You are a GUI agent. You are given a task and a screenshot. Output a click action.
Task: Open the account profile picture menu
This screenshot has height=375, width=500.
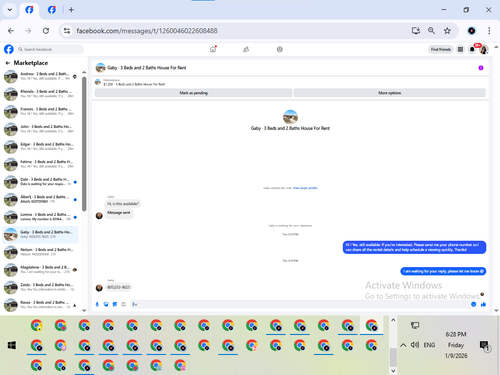pos(484,49)
